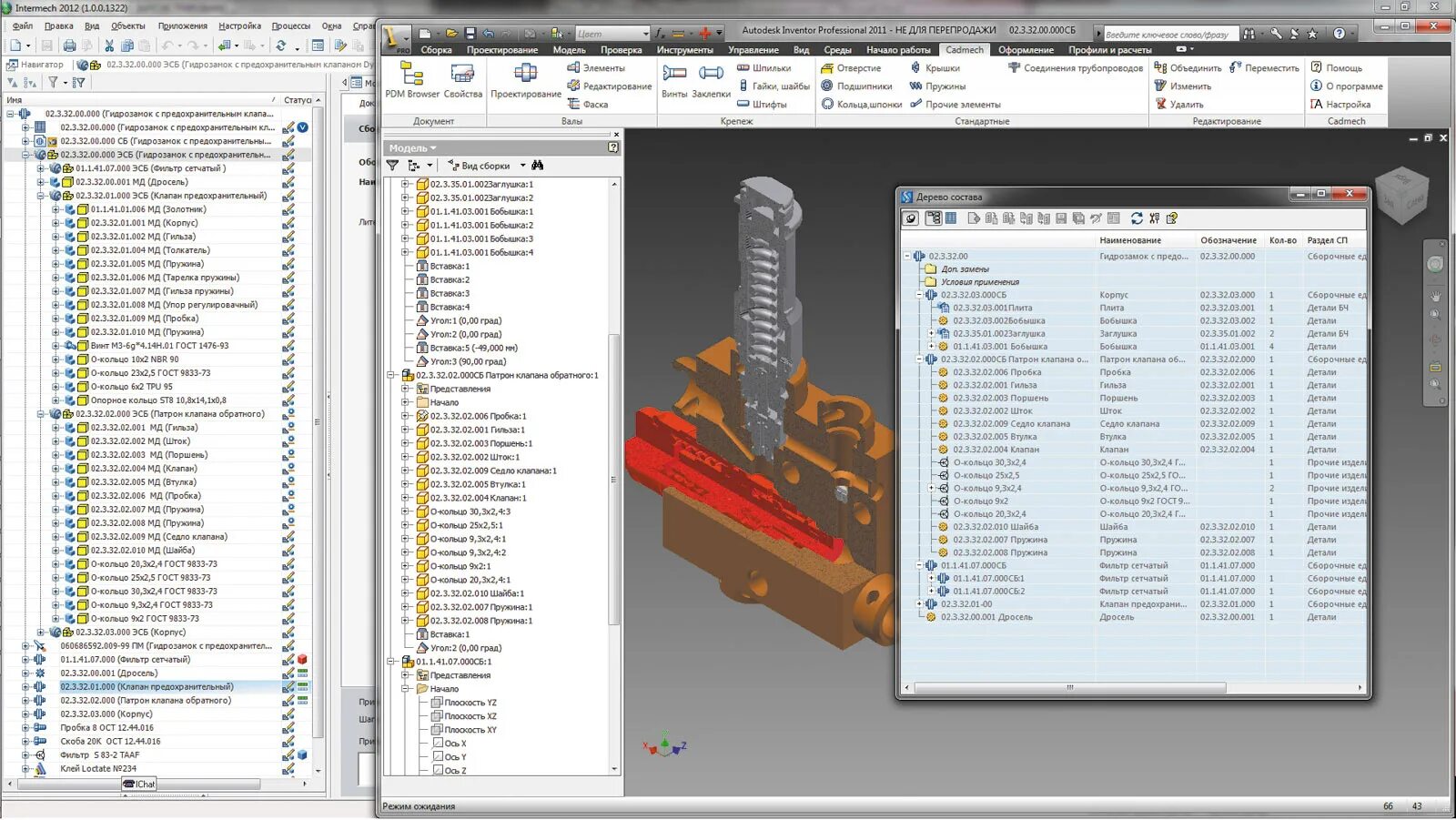Viewport: 1456px width, 820px height.
Task: Switch to Инструменты ribbon tab
Action: [685, 50]
